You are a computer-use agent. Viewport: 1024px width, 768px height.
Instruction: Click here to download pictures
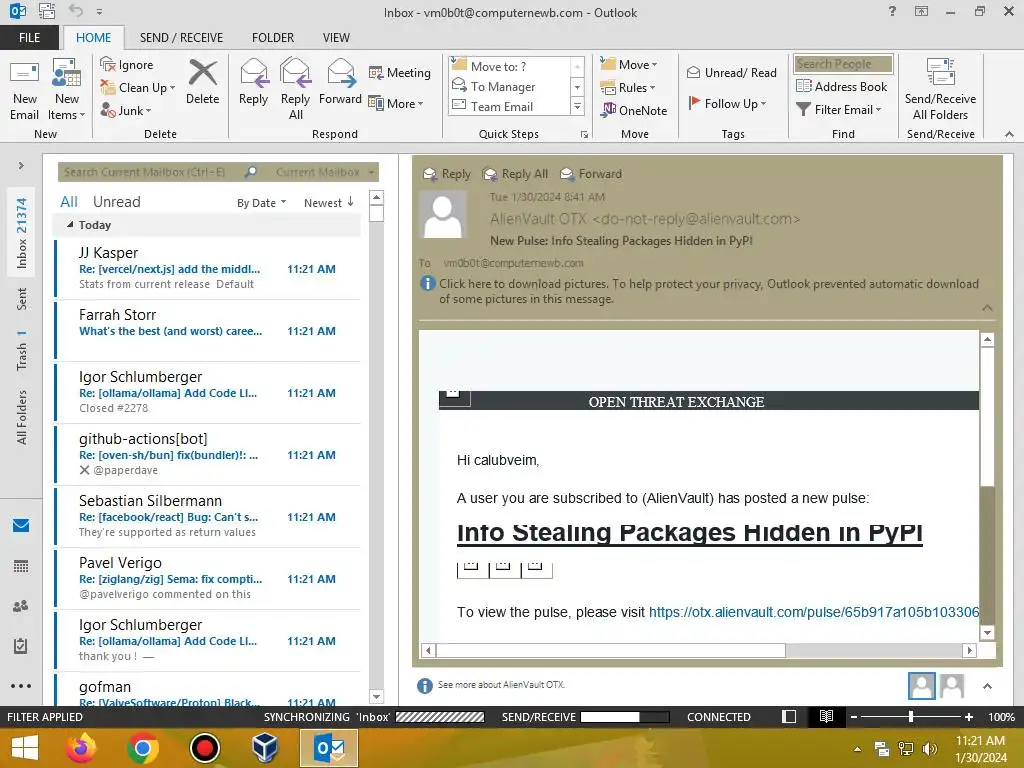point(709,291)
